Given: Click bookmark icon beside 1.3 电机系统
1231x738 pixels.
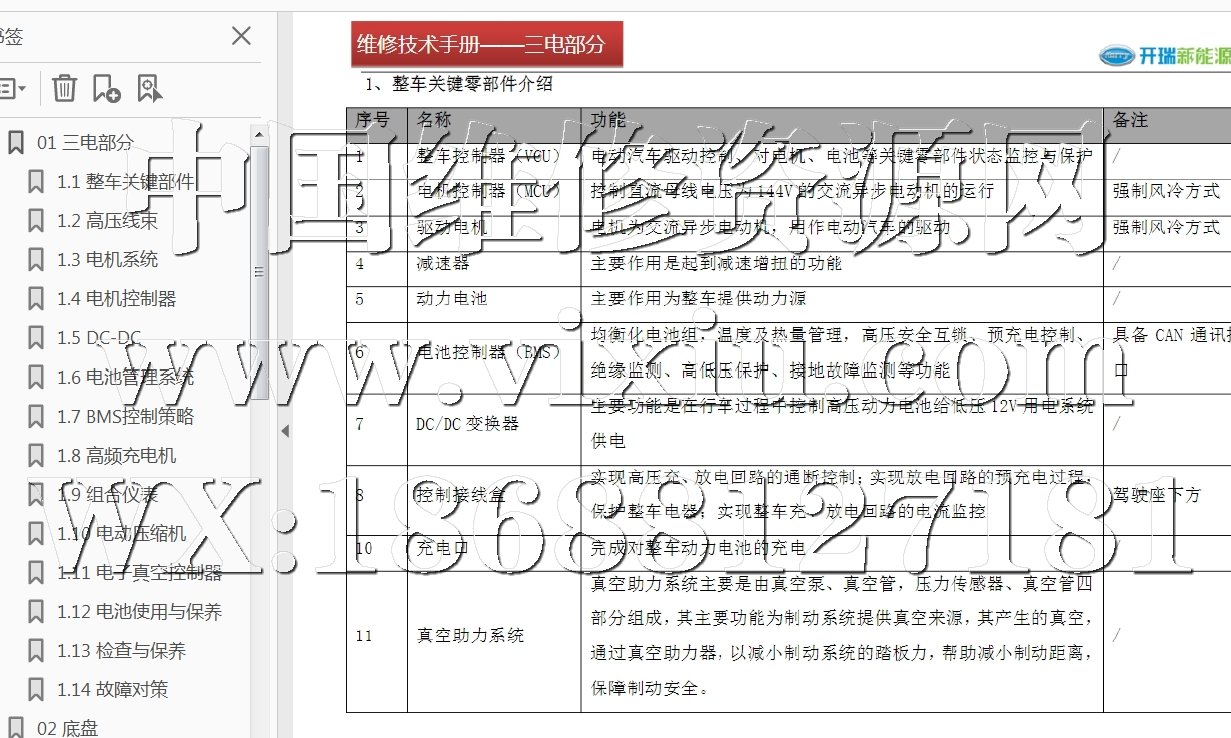Looking at the screenshot, I should click(x=36, y=260).
